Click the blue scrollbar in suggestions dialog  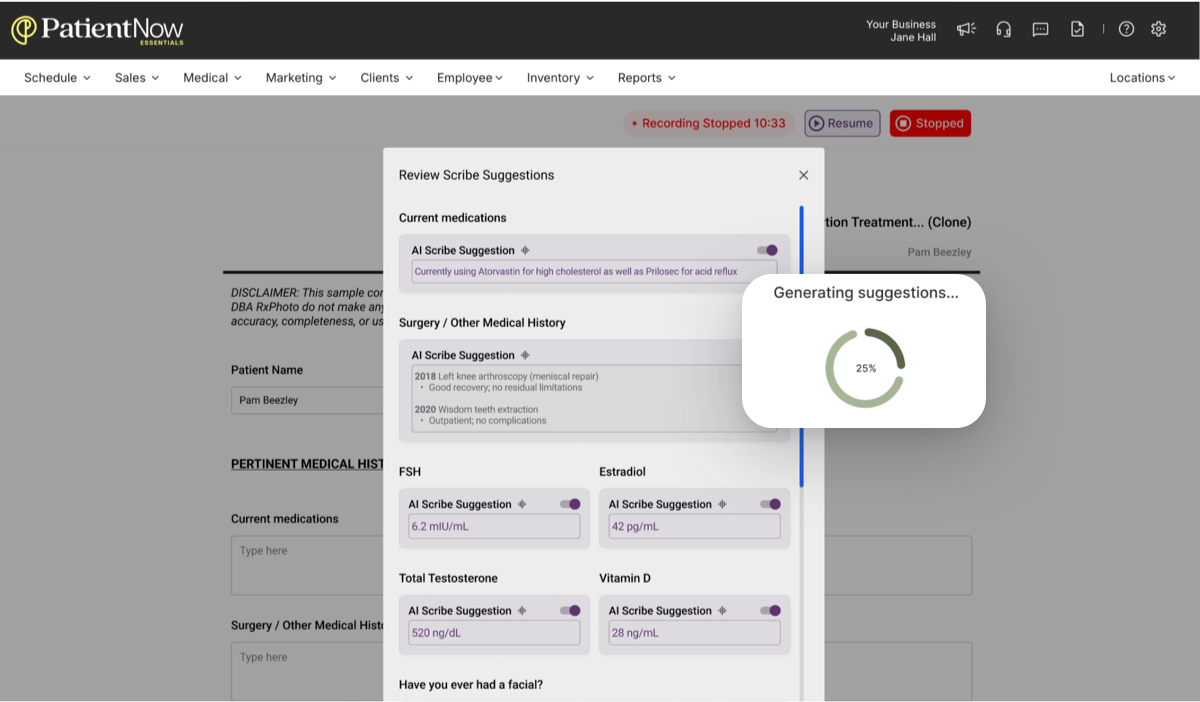801,346
